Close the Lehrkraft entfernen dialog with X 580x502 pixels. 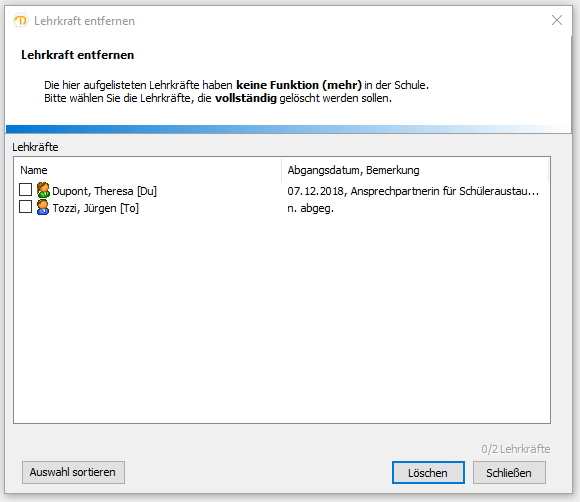pyautogui.click(x=557, y=20)
